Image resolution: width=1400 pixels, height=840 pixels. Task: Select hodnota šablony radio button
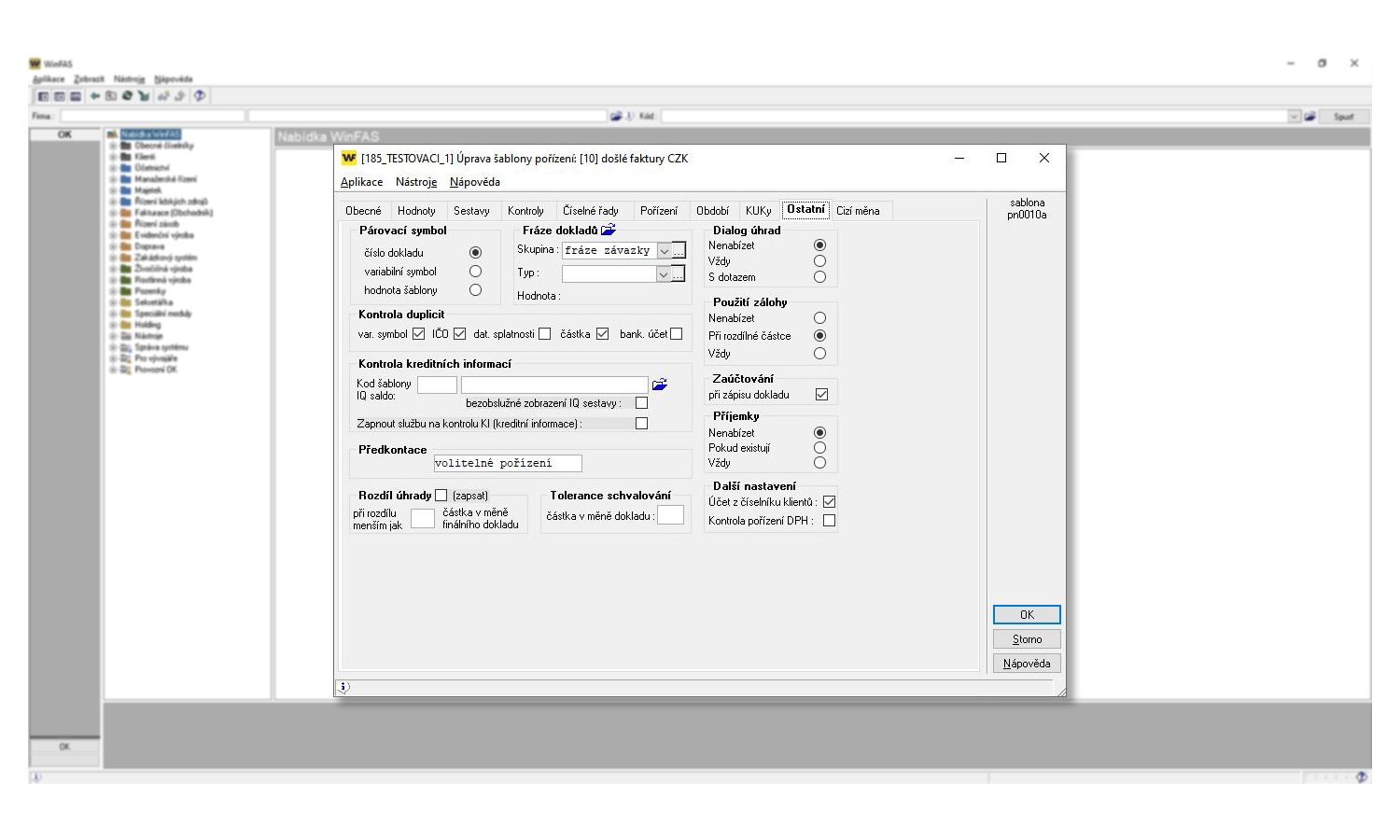point(475,290)
